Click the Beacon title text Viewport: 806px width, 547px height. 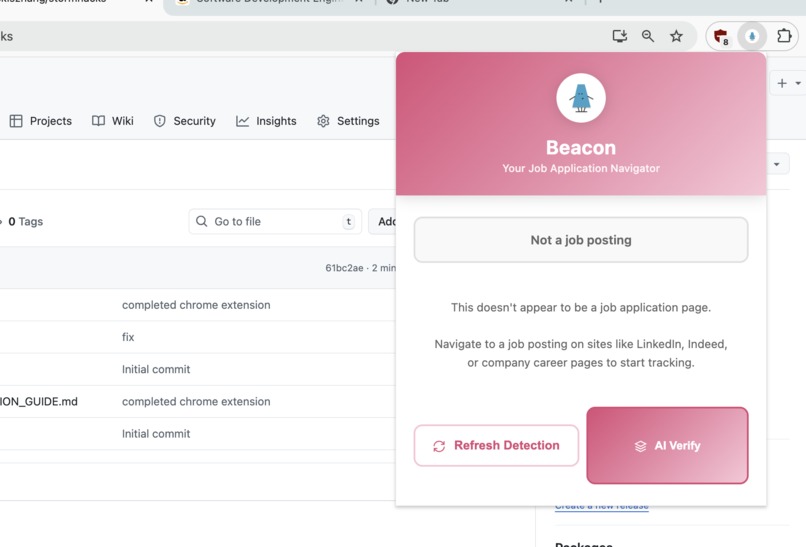click(x=581, y=148)
